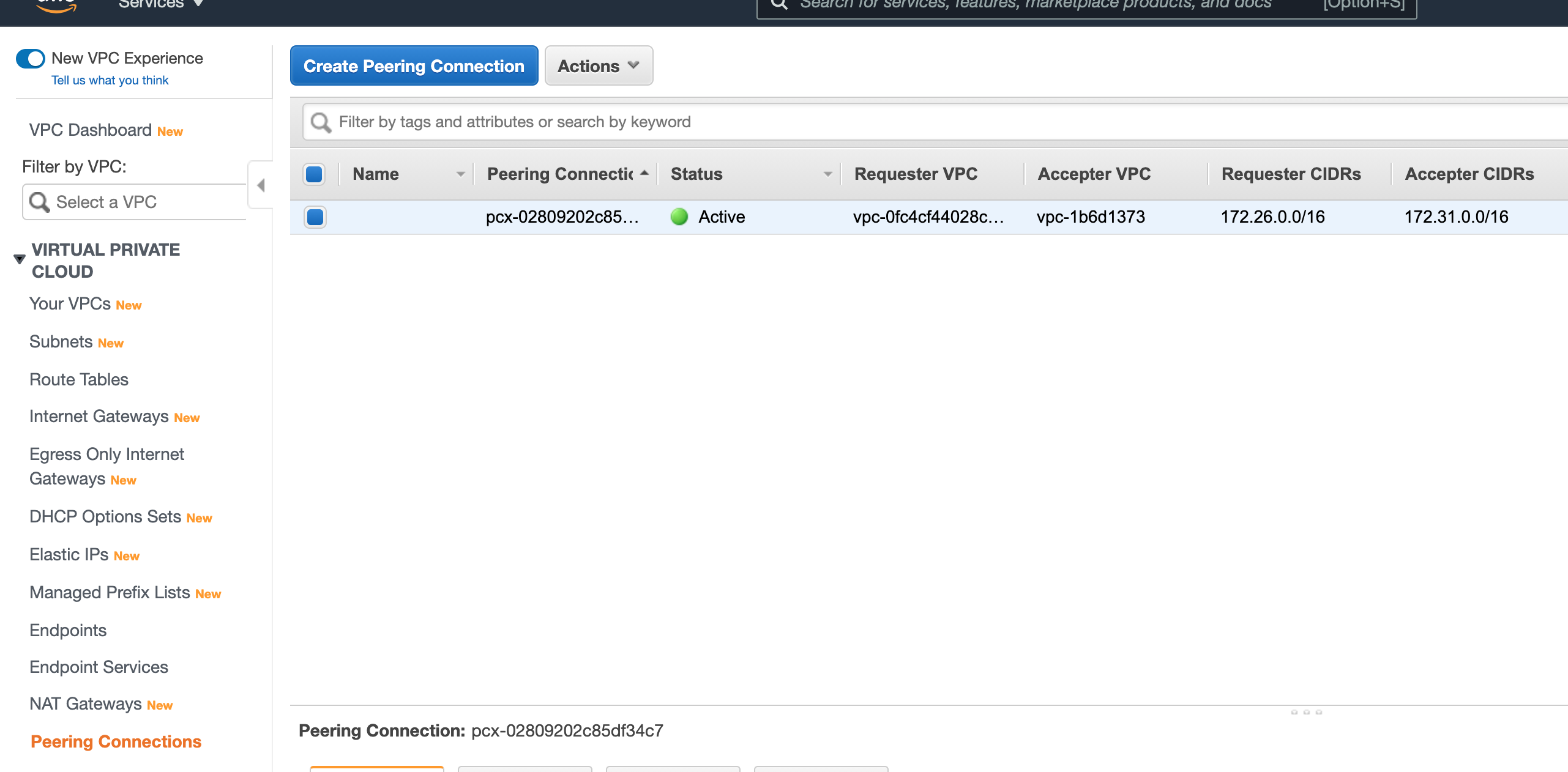Click the Active status text
The width and height of the screenshot is (1568, 772).
722,217
